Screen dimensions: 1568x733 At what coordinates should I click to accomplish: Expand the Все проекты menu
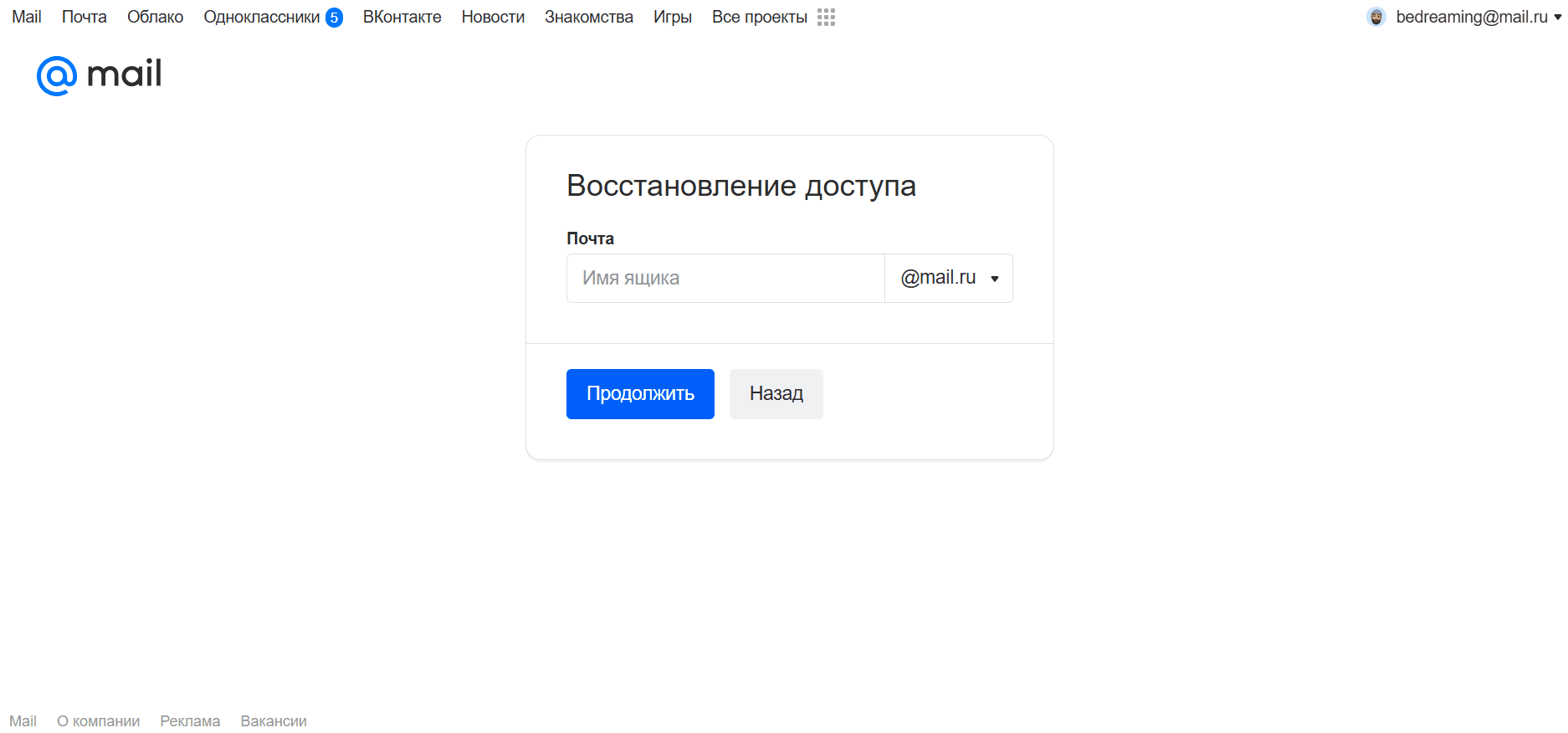coord(760,17)
